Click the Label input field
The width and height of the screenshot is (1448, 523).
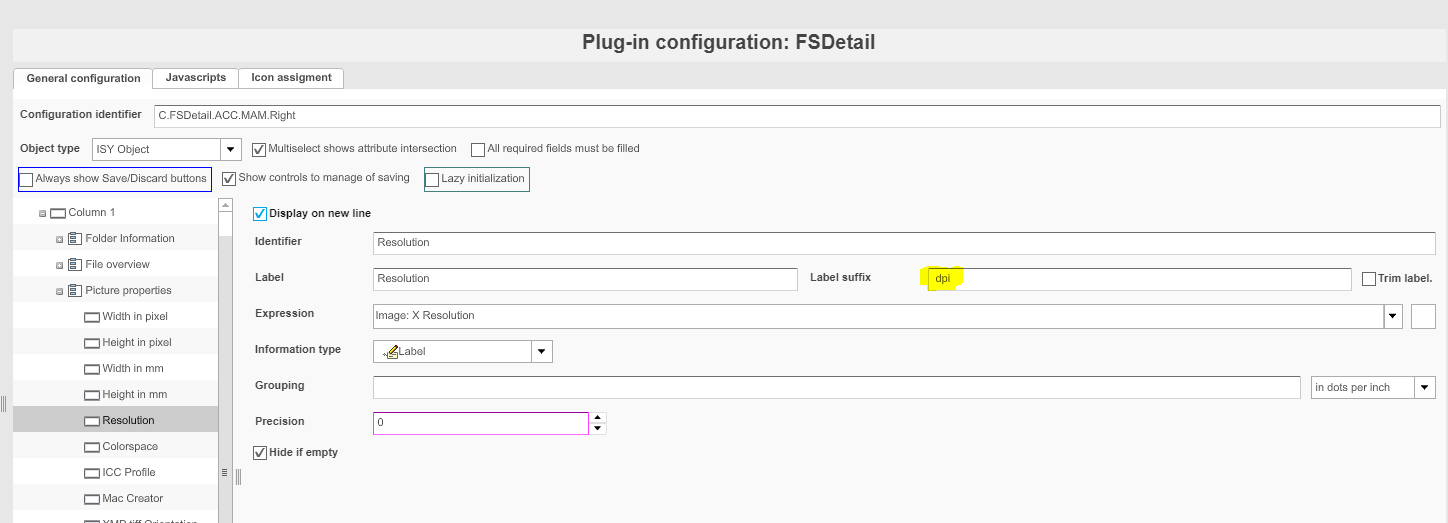coord(585,279)
